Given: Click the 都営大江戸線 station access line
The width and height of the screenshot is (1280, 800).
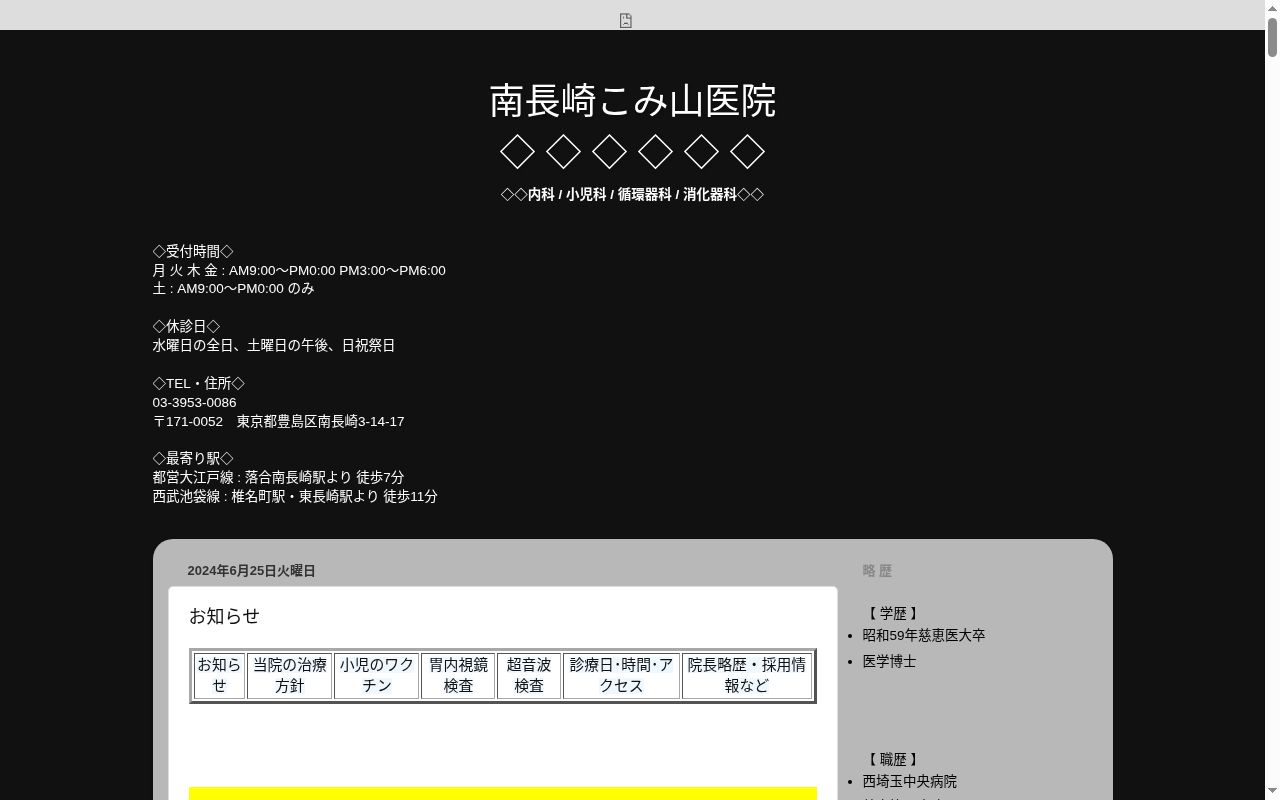Looking at the screenshot, I should (278, 477).
